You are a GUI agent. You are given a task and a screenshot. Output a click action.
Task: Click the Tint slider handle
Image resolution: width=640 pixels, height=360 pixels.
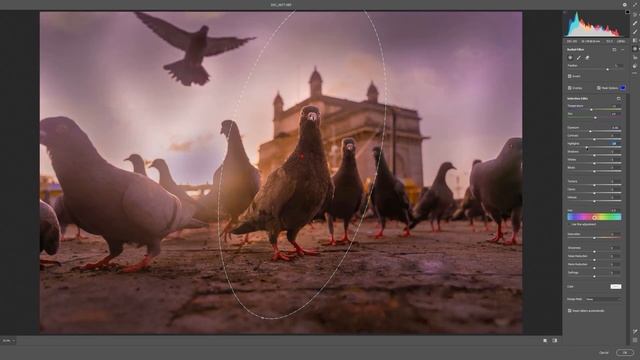(x=596, y=118)
